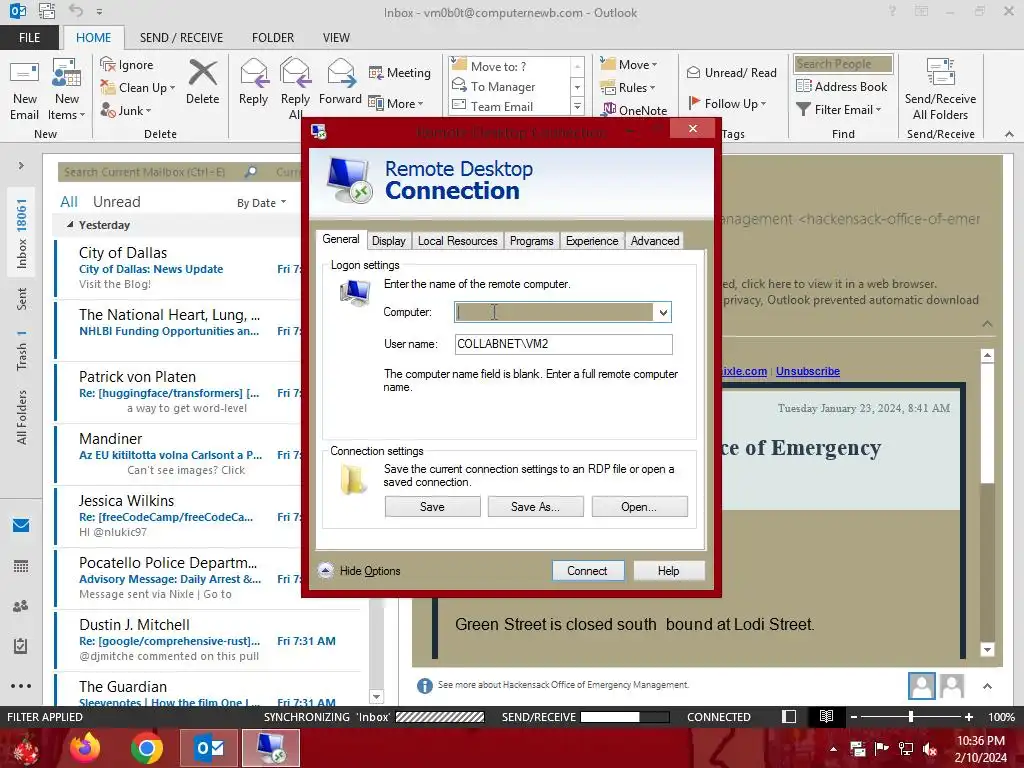Switch to the SEND / RECEIVE tab
Image resolution: width=1024 pixels, height=768 pixels.
[181, 38]
